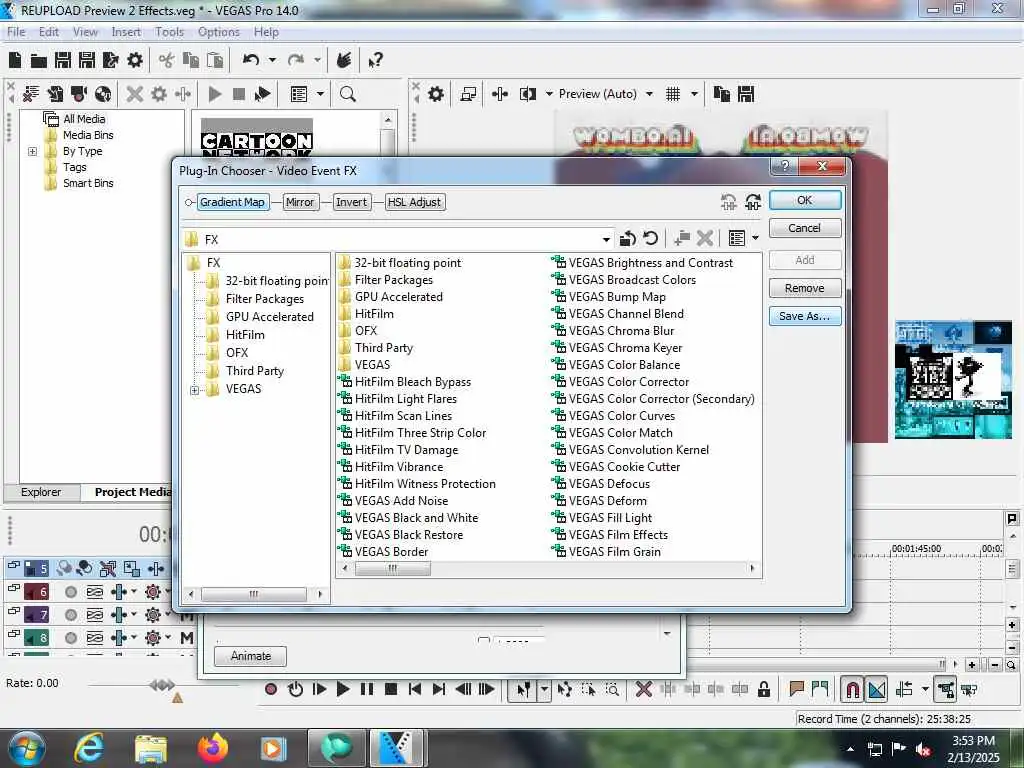Select Gradient Map in the plug-in chain
Viewport: 1024px width, 768px height.
pos(232,202)
